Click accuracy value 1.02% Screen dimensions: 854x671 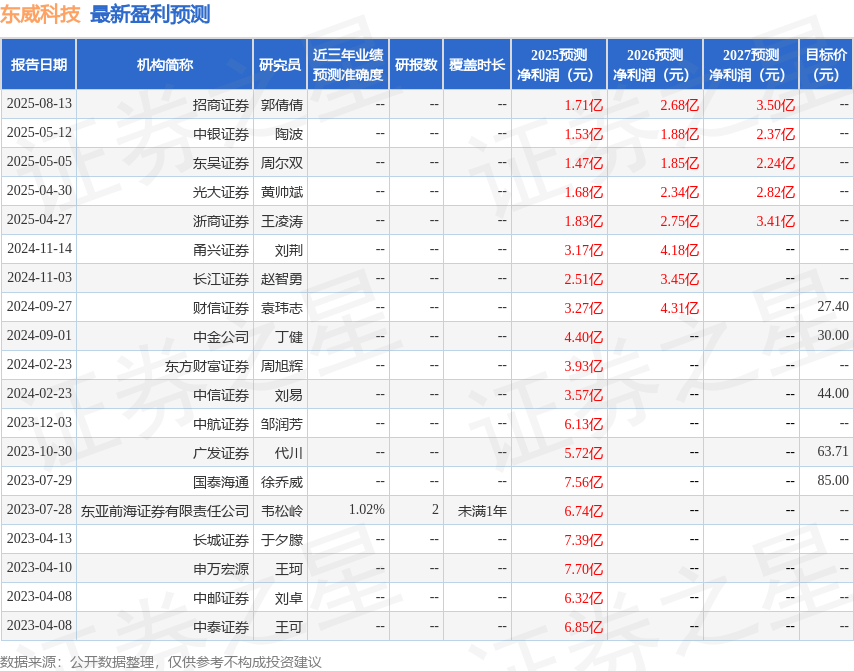[x=367, y=509]
